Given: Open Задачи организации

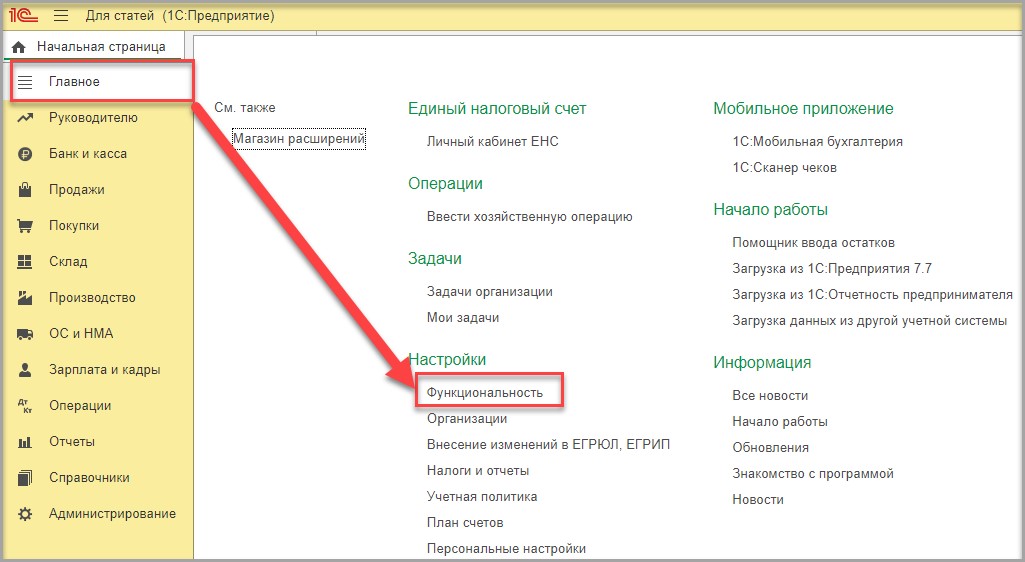Looking at the screenshot, I should [x=490, y=291].
